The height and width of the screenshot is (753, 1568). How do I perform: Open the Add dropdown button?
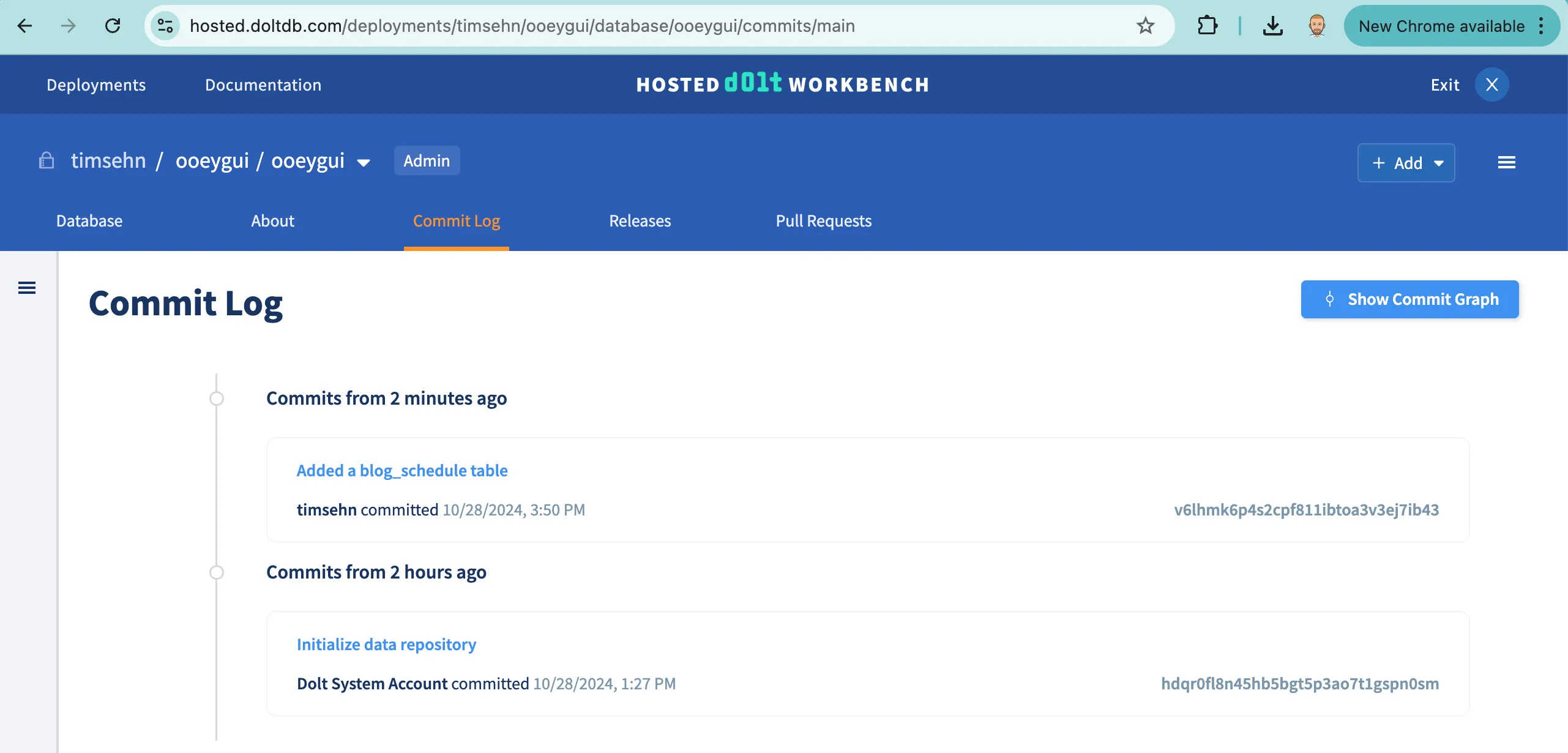click(x=1406, y=163)
